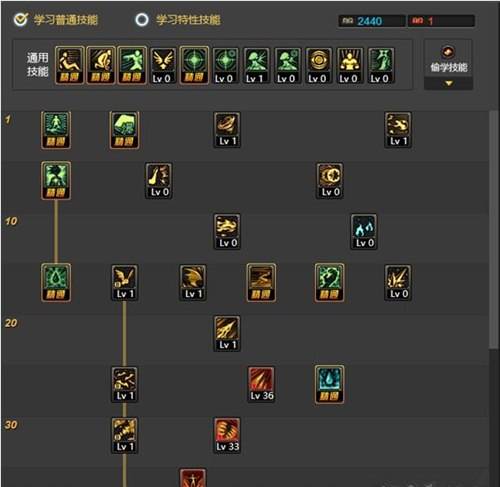Click the skill tree vertical scrollbar
Screen dimensions: 500x487
(x=494, y=230)
